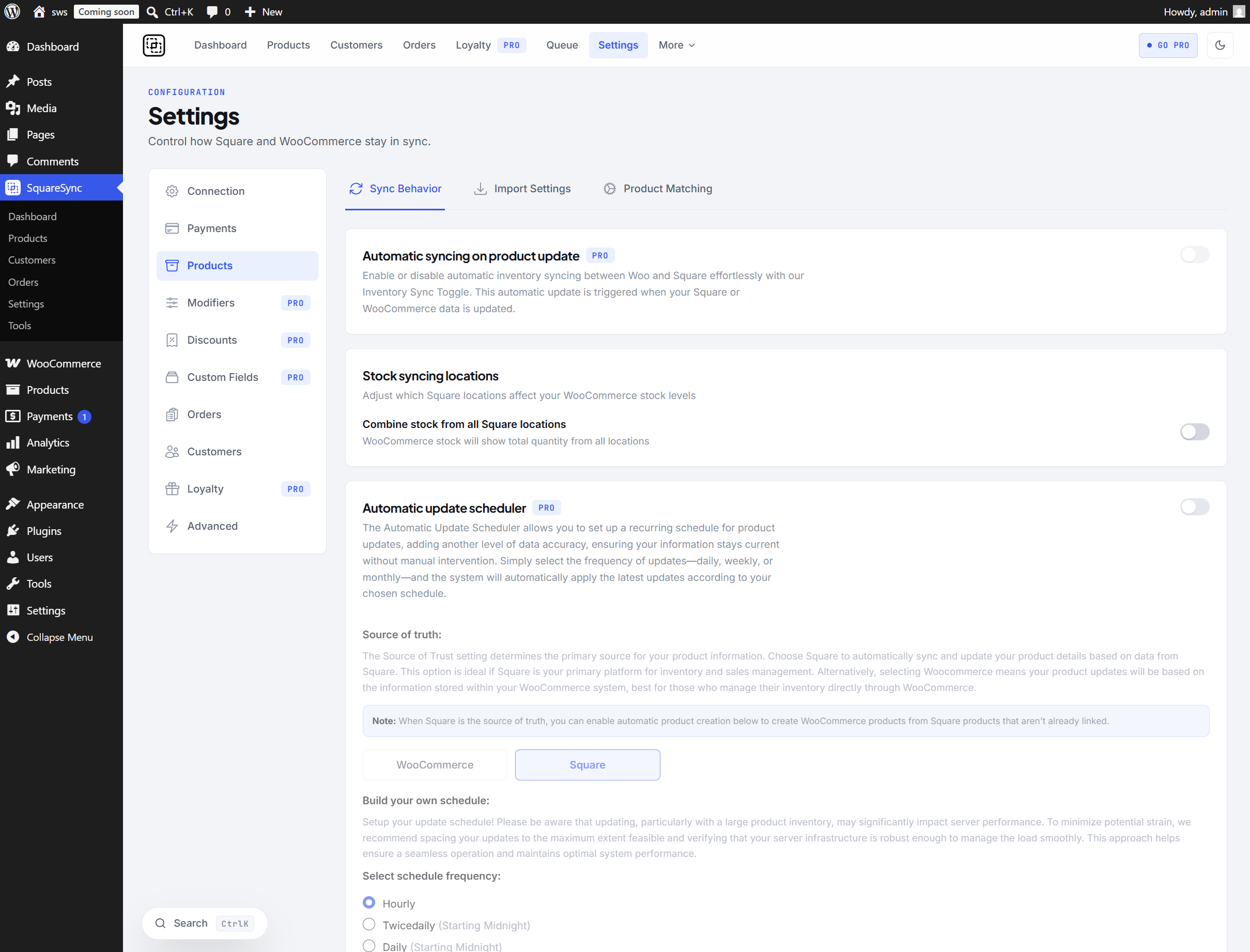Open comments bubble in admin bar
Viewport: 1250px width, 952px height.
(212, 12)
